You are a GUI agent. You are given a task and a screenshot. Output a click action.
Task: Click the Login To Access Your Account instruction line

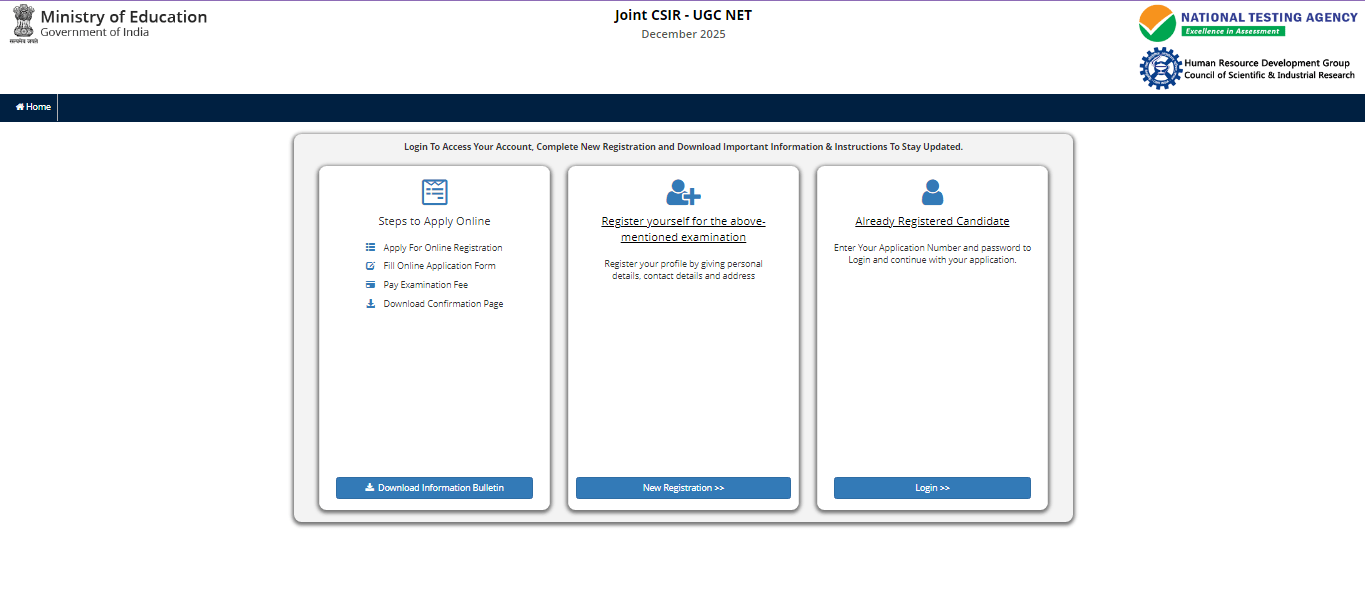tap(683, 147)
